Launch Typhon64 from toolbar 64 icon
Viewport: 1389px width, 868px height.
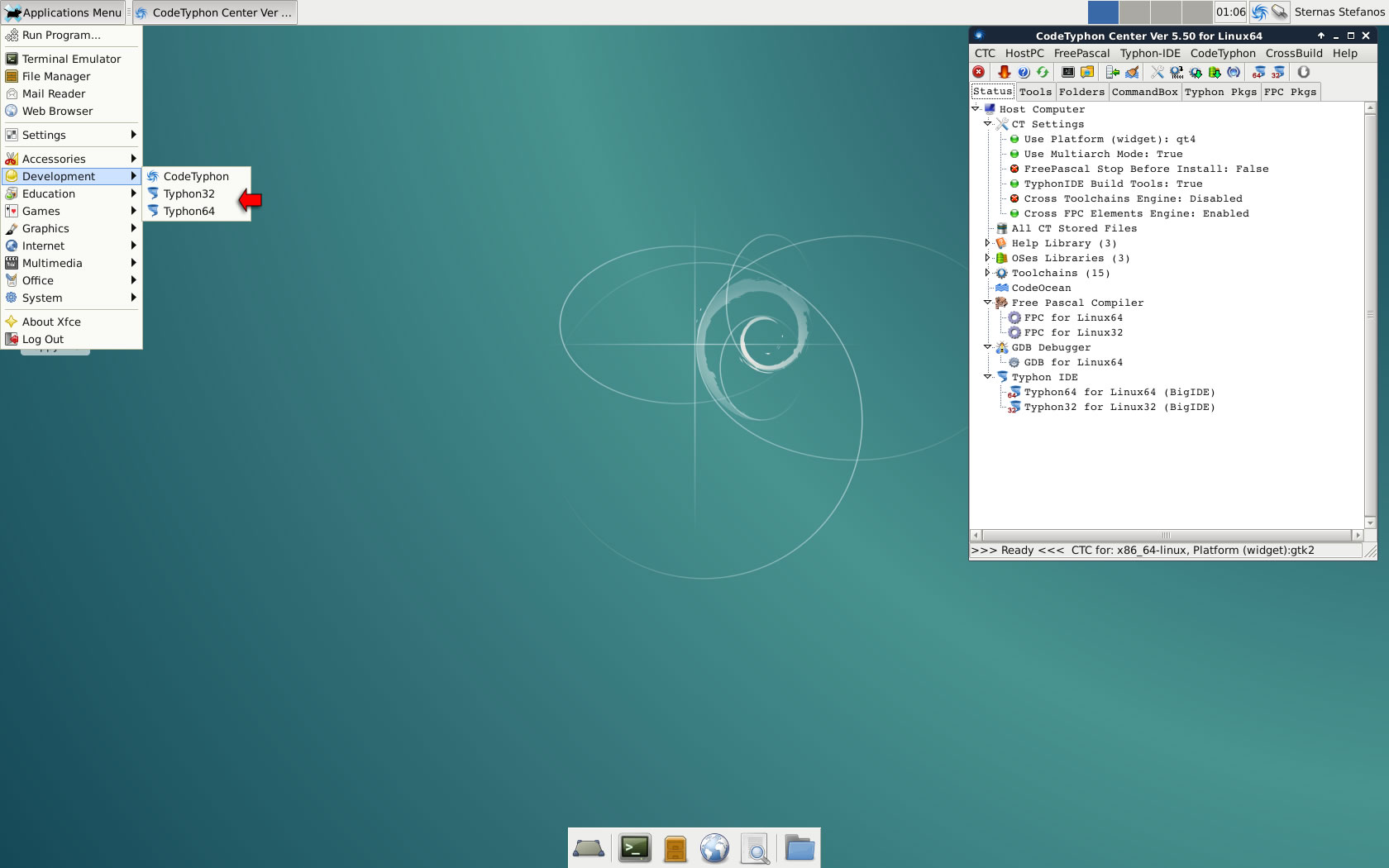(x=1258, y=72)
